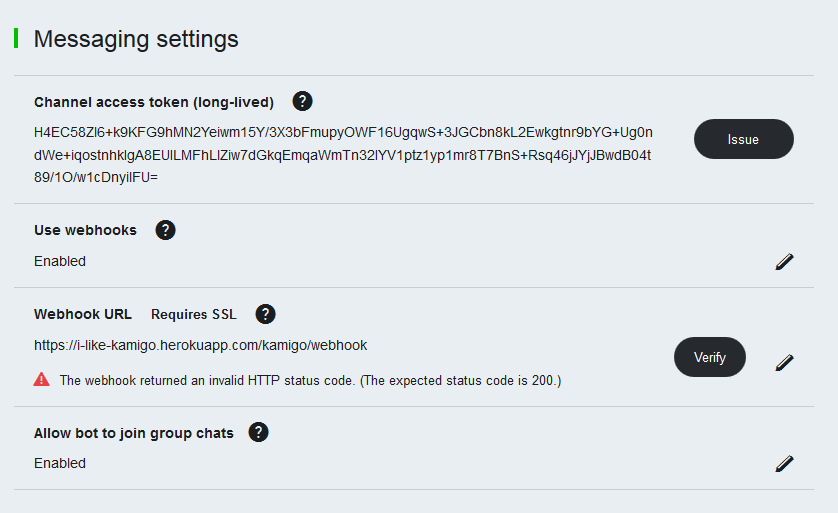Edit the group chats setting with pencil icon
This screenshot has width=838, height=513.
(784, 463)
